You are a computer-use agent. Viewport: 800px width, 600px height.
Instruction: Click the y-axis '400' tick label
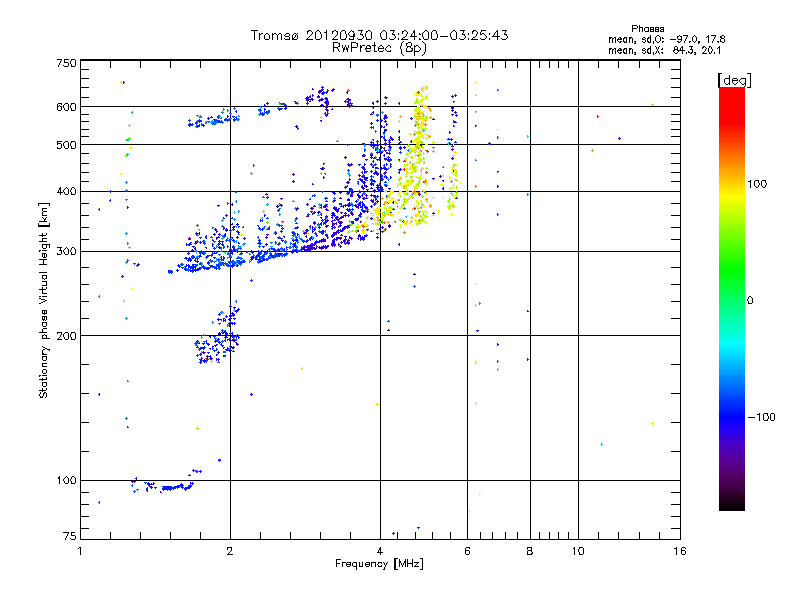66,191
